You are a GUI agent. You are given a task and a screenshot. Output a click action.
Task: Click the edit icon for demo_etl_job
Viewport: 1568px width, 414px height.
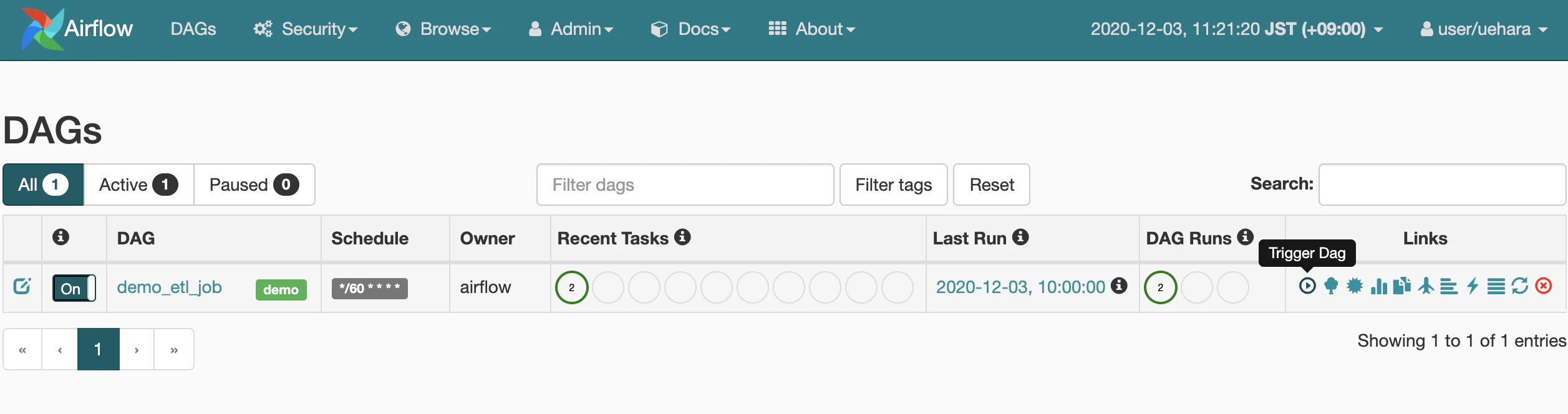pos(22,286)
